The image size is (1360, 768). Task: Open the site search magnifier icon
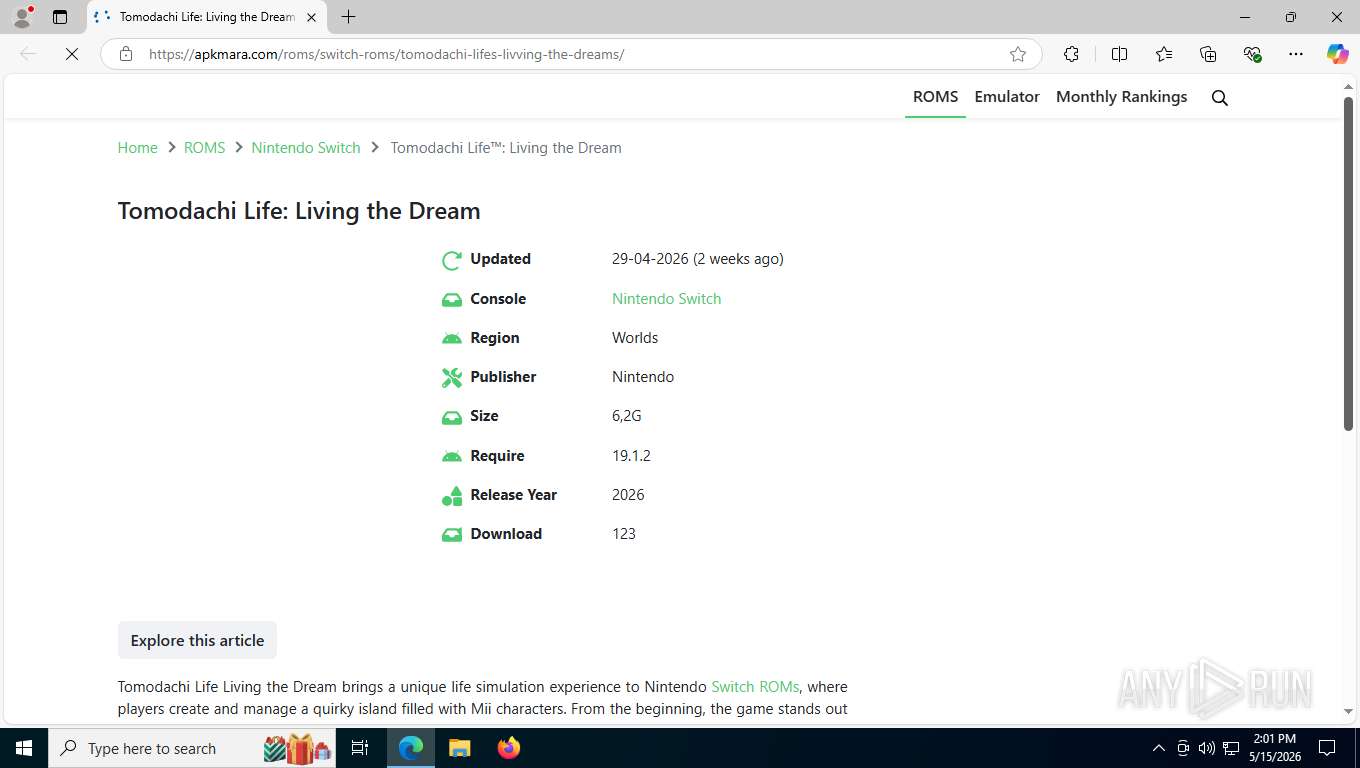(x=1219, y=97)
